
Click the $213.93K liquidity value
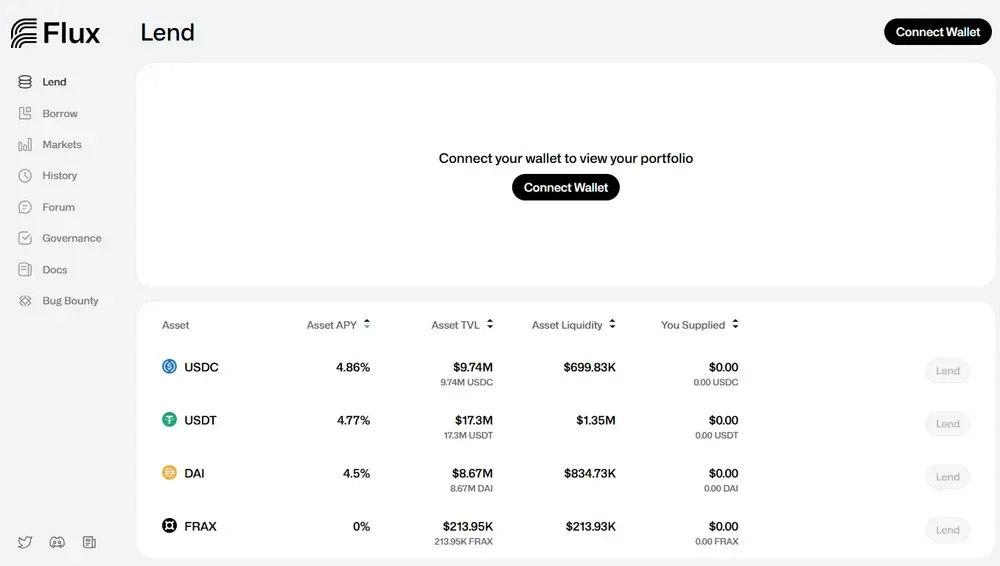click(591, 526)
